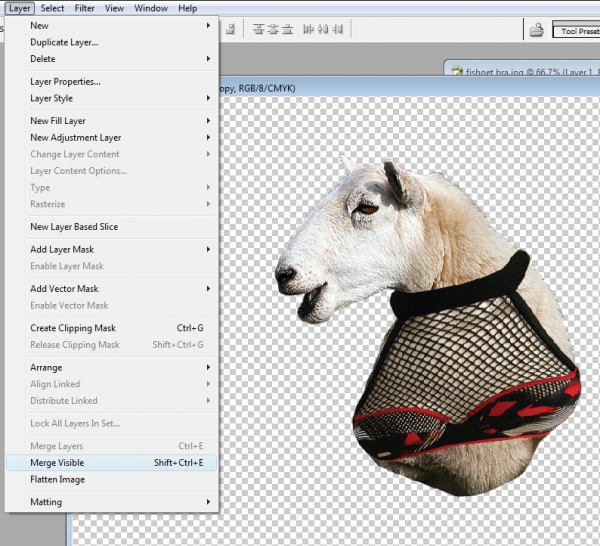This screenshot has width=600, height=546.
Task: Expand the Arrange submenu
Action: [112, 367]
